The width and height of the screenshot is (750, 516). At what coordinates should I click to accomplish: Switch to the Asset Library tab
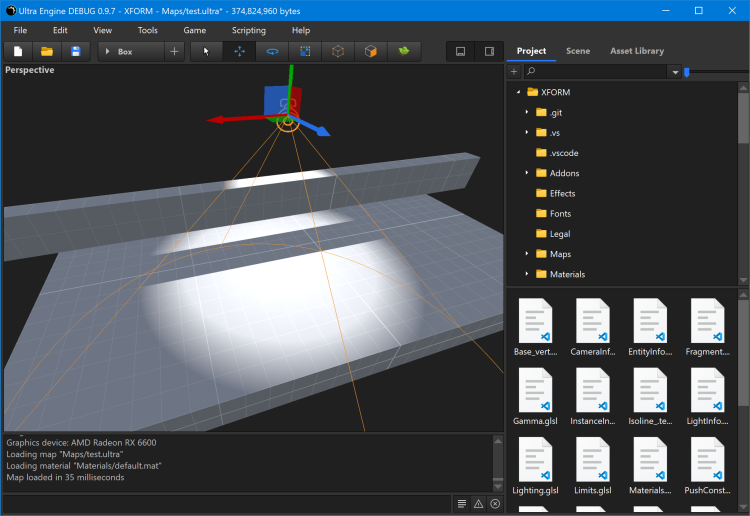coord(636,51)
